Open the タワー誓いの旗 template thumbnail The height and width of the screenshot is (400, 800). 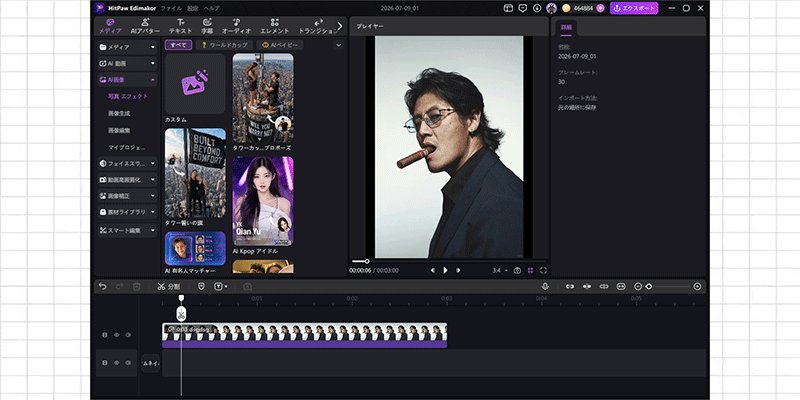click(x=195, y=173)
